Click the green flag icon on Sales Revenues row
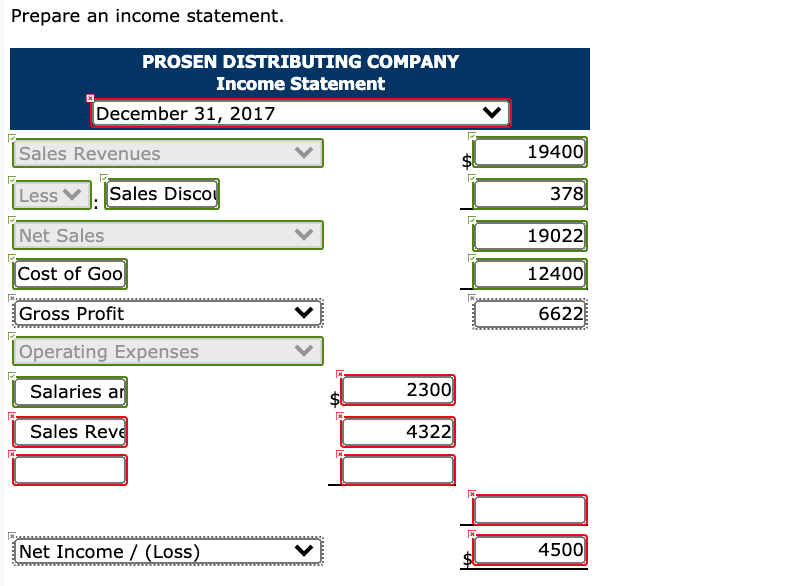 tap(13, 138)
